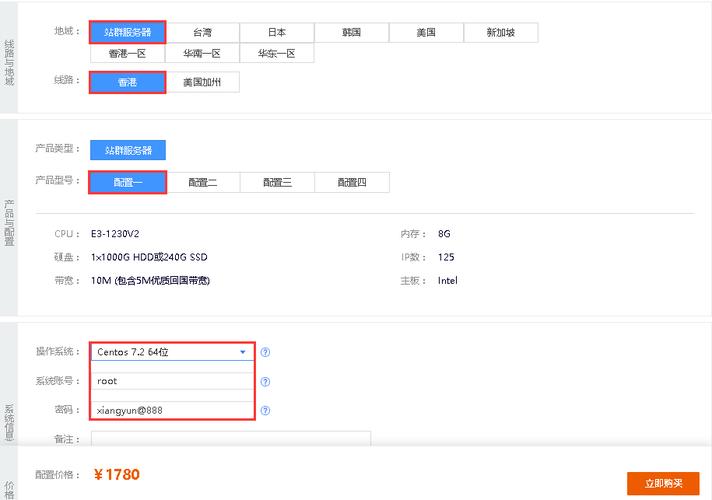Click the 备注 remarks input field
This screenshot has height=500, width=712.
231,439
